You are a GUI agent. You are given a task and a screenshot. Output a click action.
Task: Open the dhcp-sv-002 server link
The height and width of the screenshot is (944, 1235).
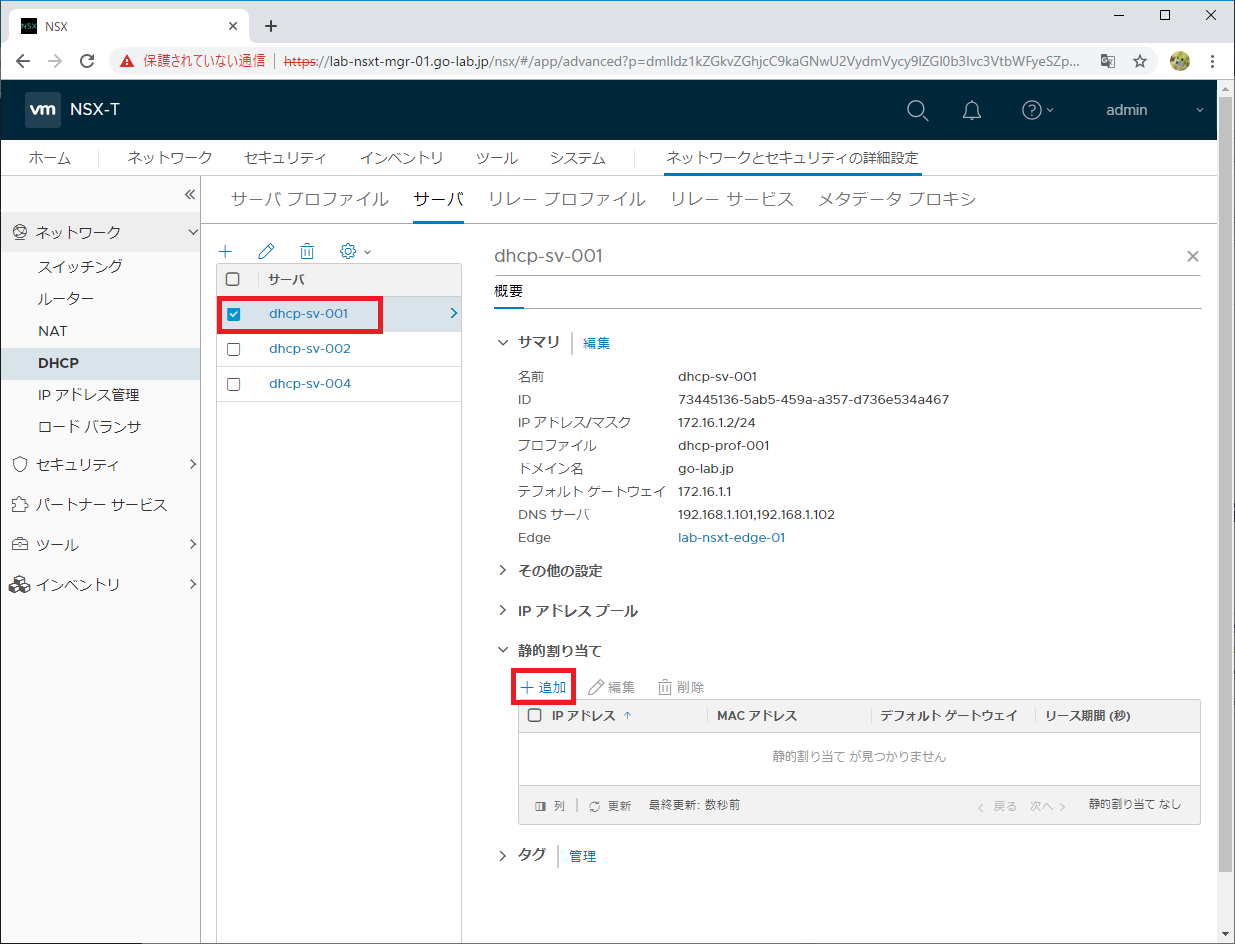pos(310,349)
